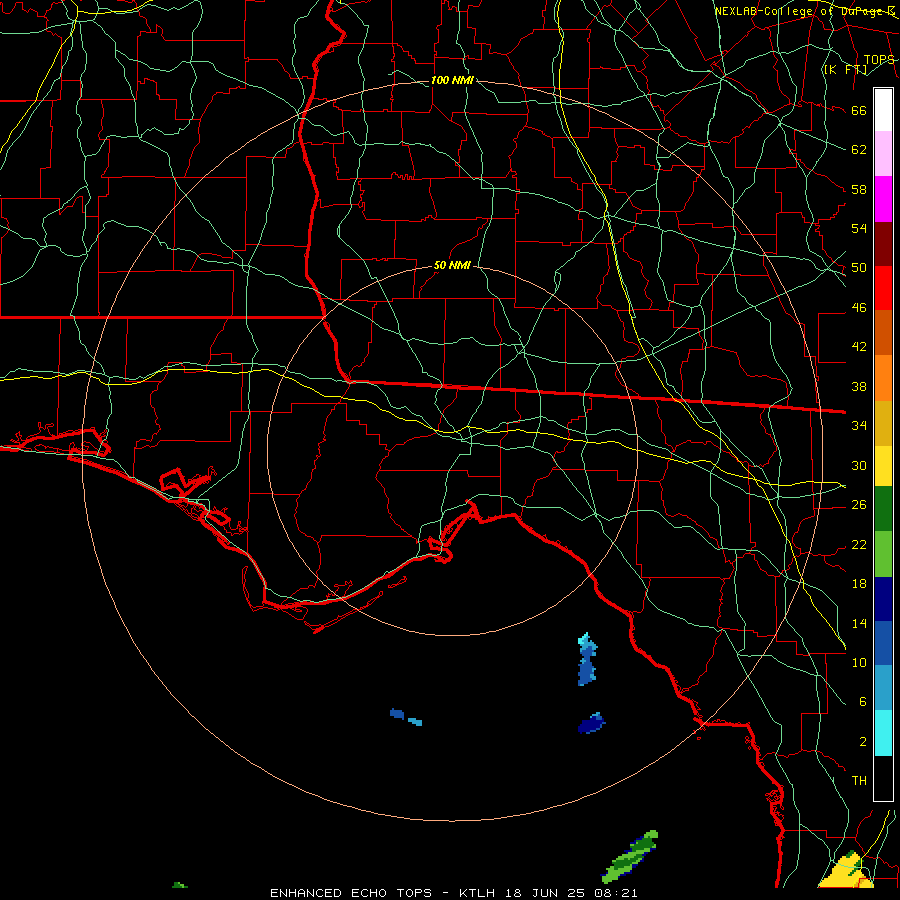Click the tall cyan-and-blue radar echo offshore
This screenshot has width=900, height=900.
pos(587,659)
